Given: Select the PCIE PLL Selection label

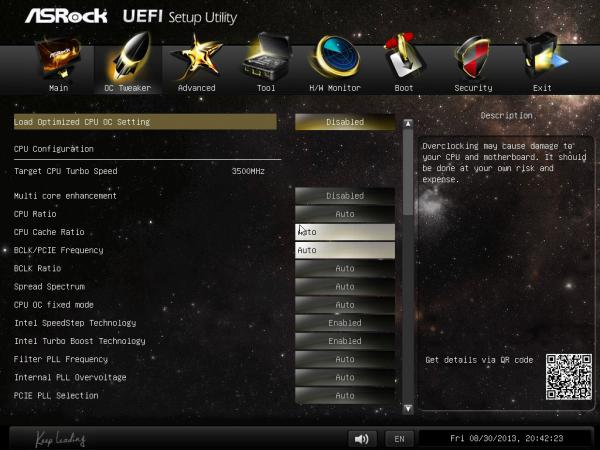Looking at the screenshot, I should (56, 396).
